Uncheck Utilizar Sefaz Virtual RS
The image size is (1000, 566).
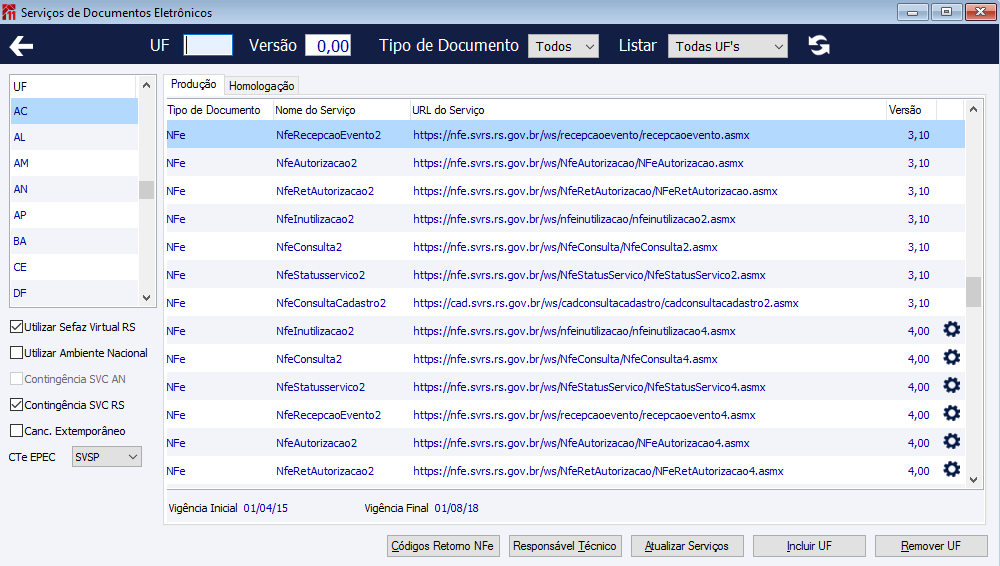[x=17, y=327]
